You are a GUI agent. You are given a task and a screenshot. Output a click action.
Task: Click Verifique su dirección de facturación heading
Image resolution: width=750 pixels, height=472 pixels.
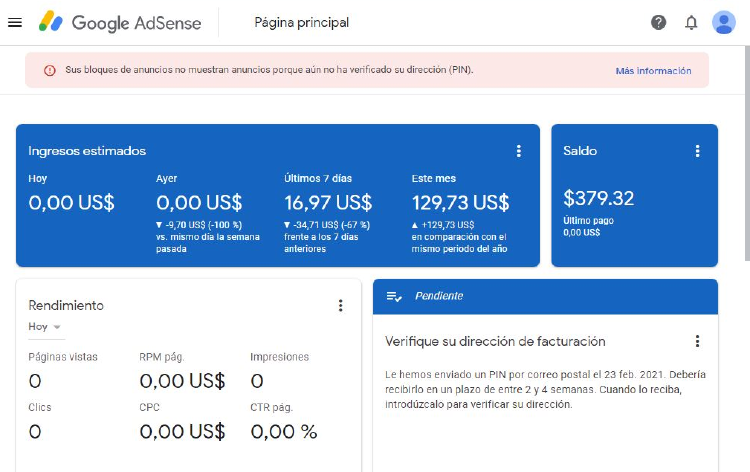495,341
